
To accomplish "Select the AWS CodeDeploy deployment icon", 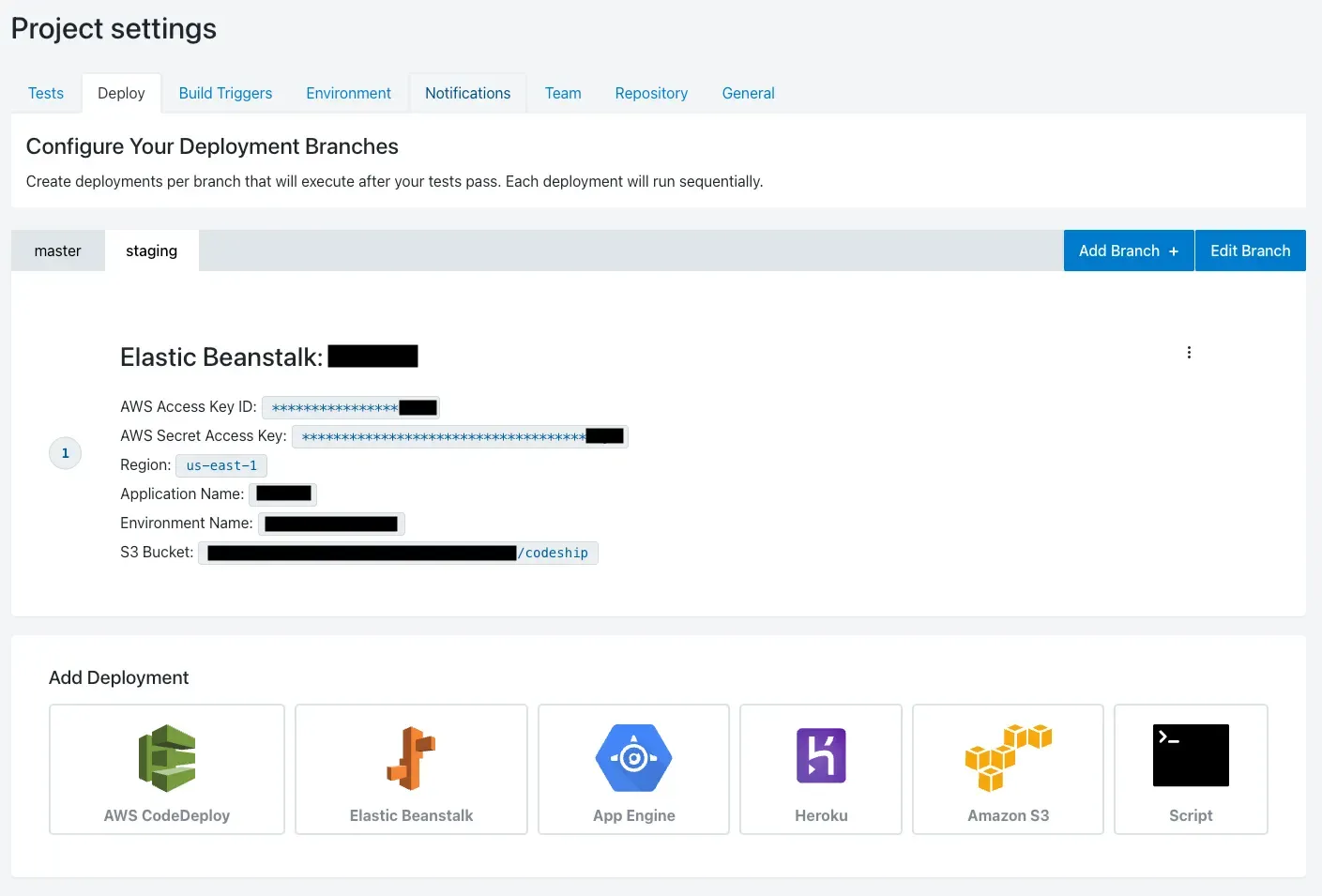I will click(x=167, y=758).
